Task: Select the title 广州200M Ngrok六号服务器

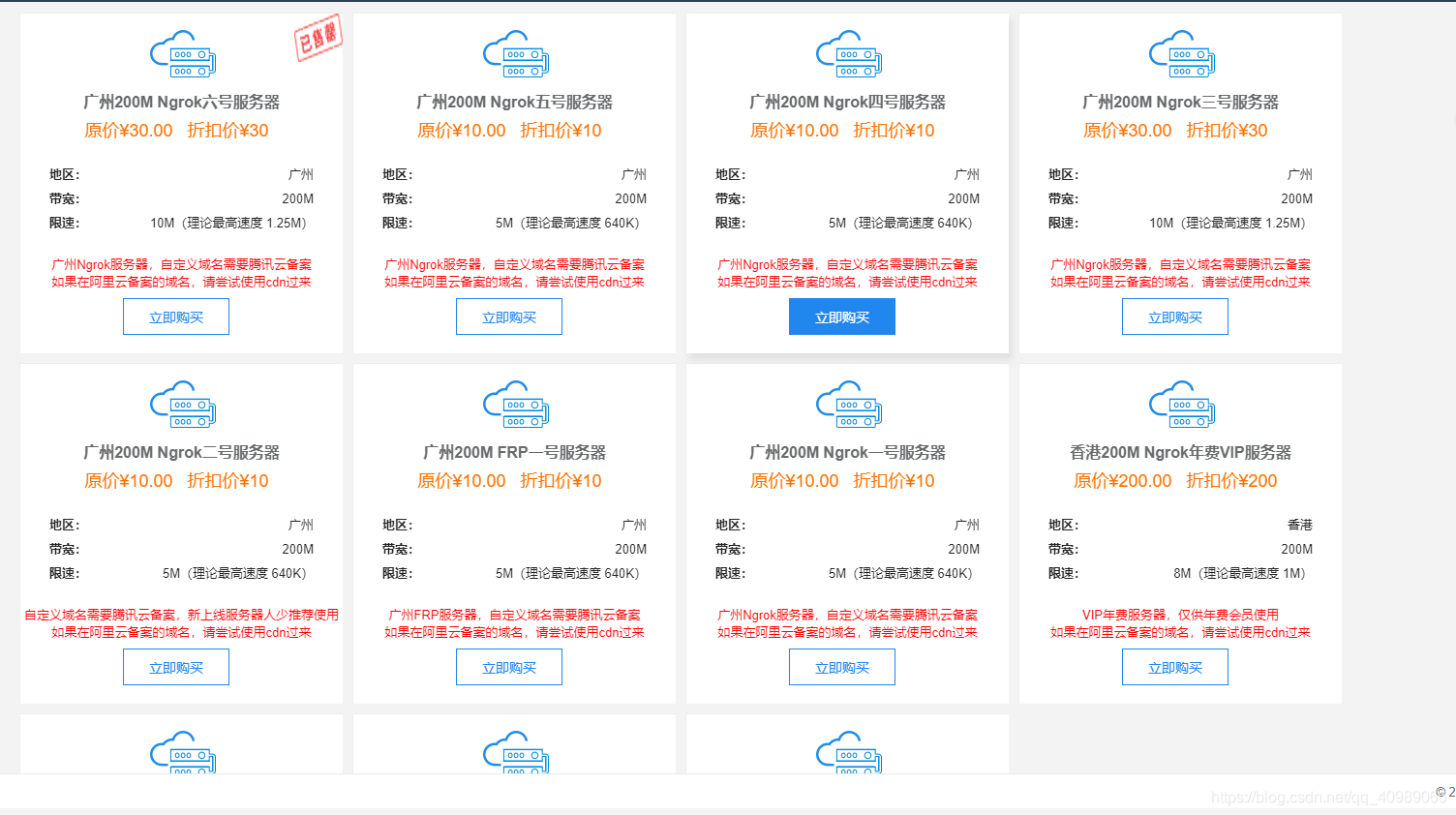Action: click(x=182, y=102)
